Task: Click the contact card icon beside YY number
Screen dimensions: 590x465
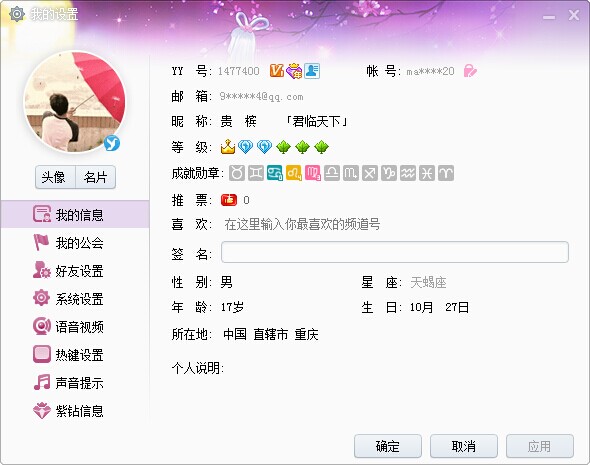Action: (x=312, y=71)
